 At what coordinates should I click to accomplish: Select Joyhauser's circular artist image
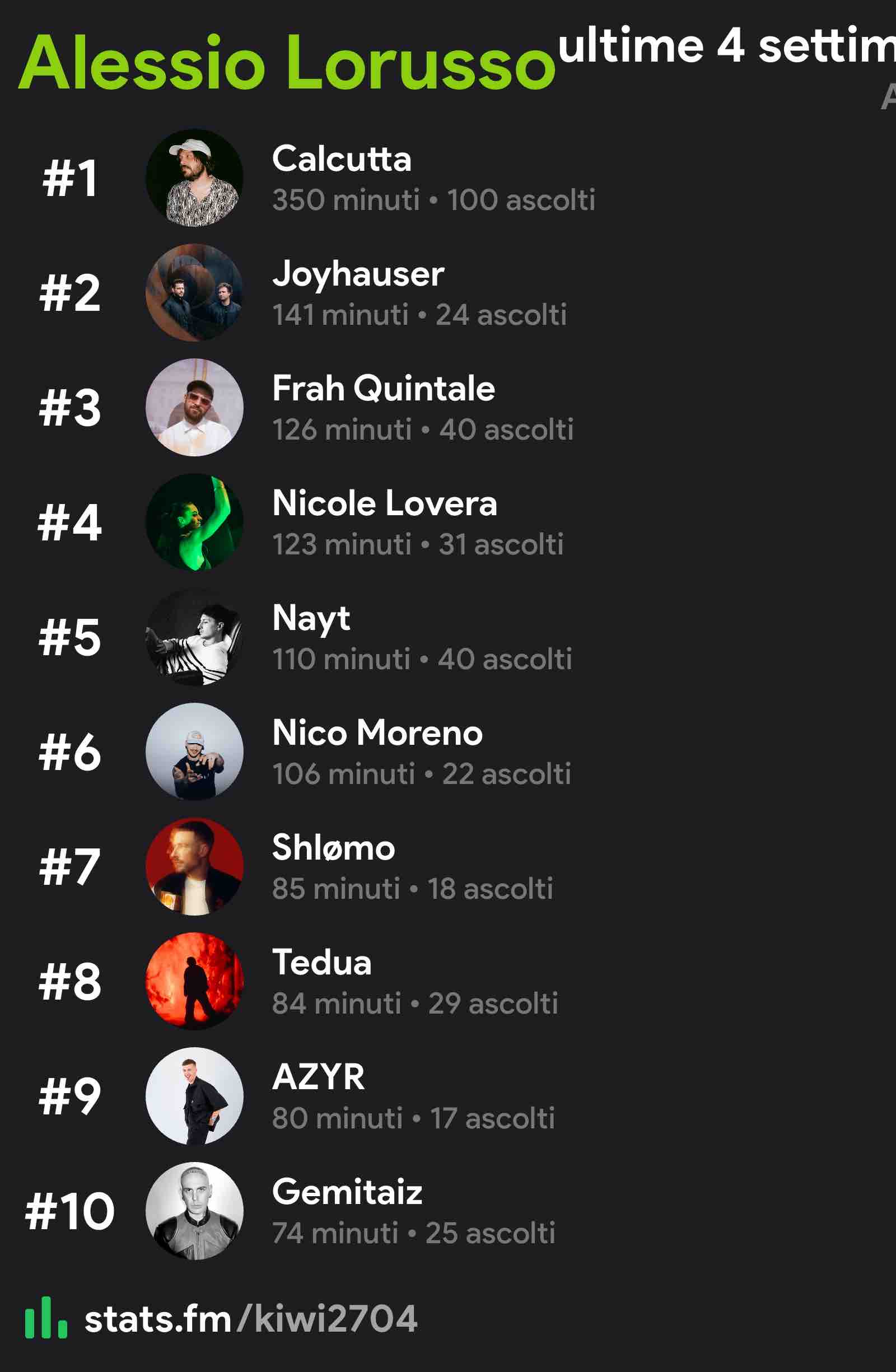[194, 292]
